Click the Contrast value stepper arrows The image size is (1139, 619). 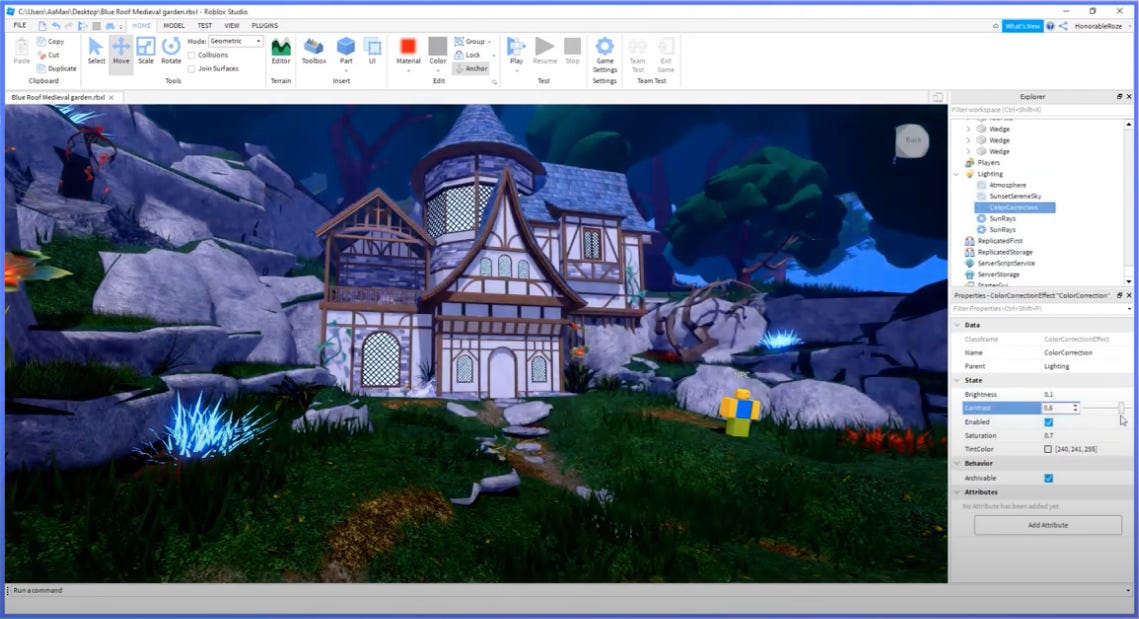point(1075,408)
